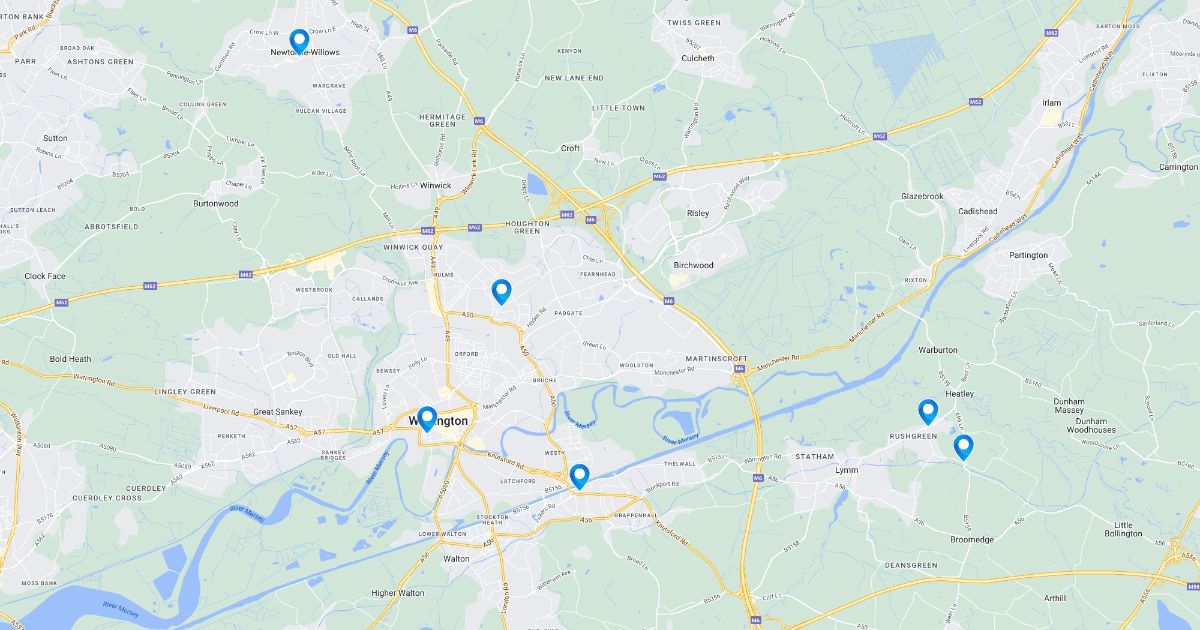This screenshot has width=1200, height=630.
Task: Open the pin south of Heatley
Action: [963, 447]
